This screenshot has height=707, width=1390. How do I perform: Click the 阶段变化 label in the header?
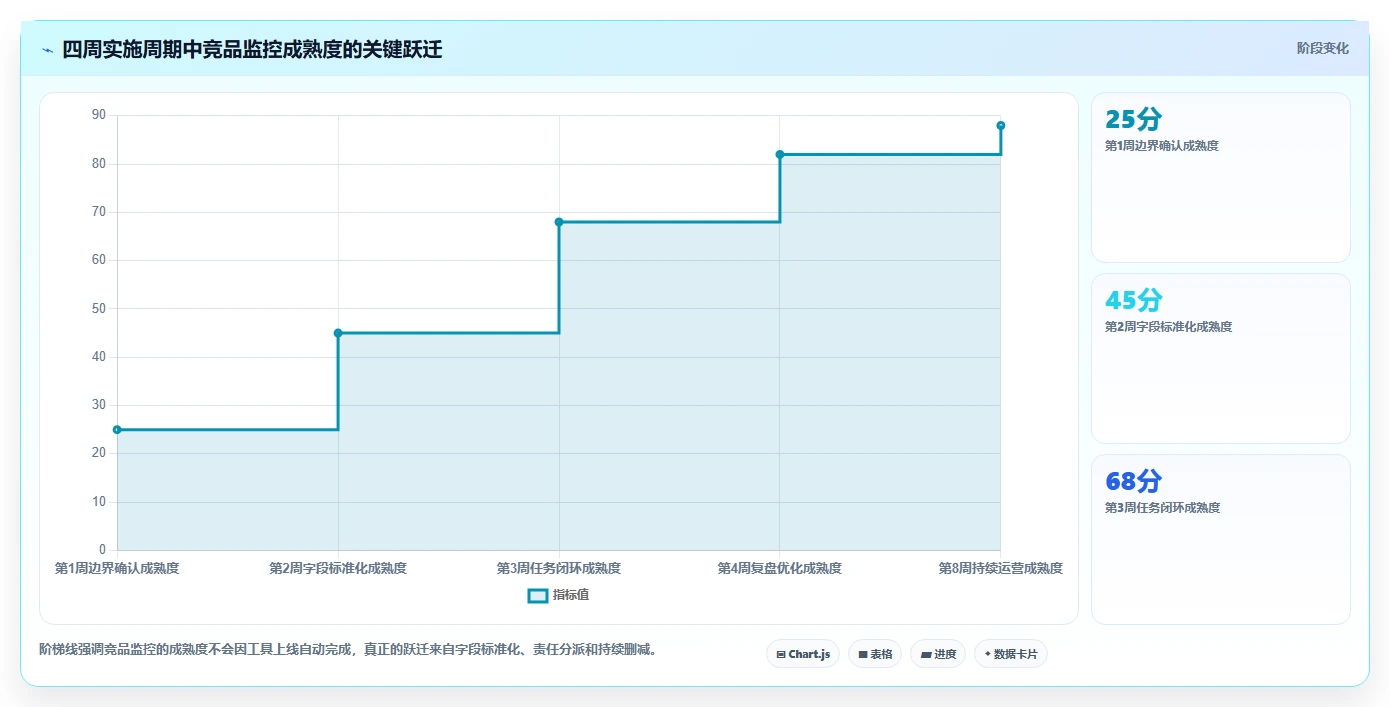point(1322,48)
